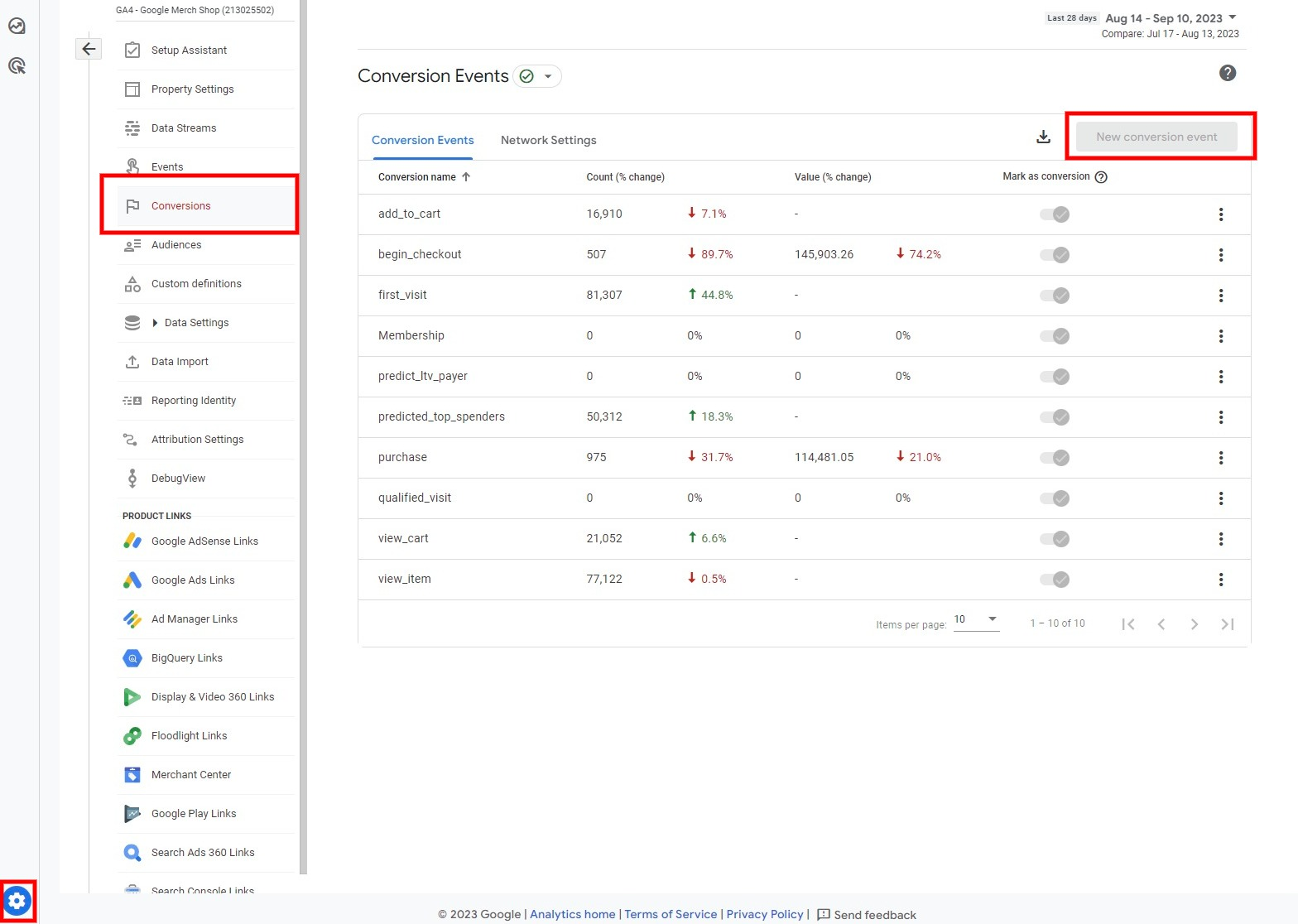Click the Google Play Links logo
The width and height of the screenshot is (1298, 924).
coord(132,814)
